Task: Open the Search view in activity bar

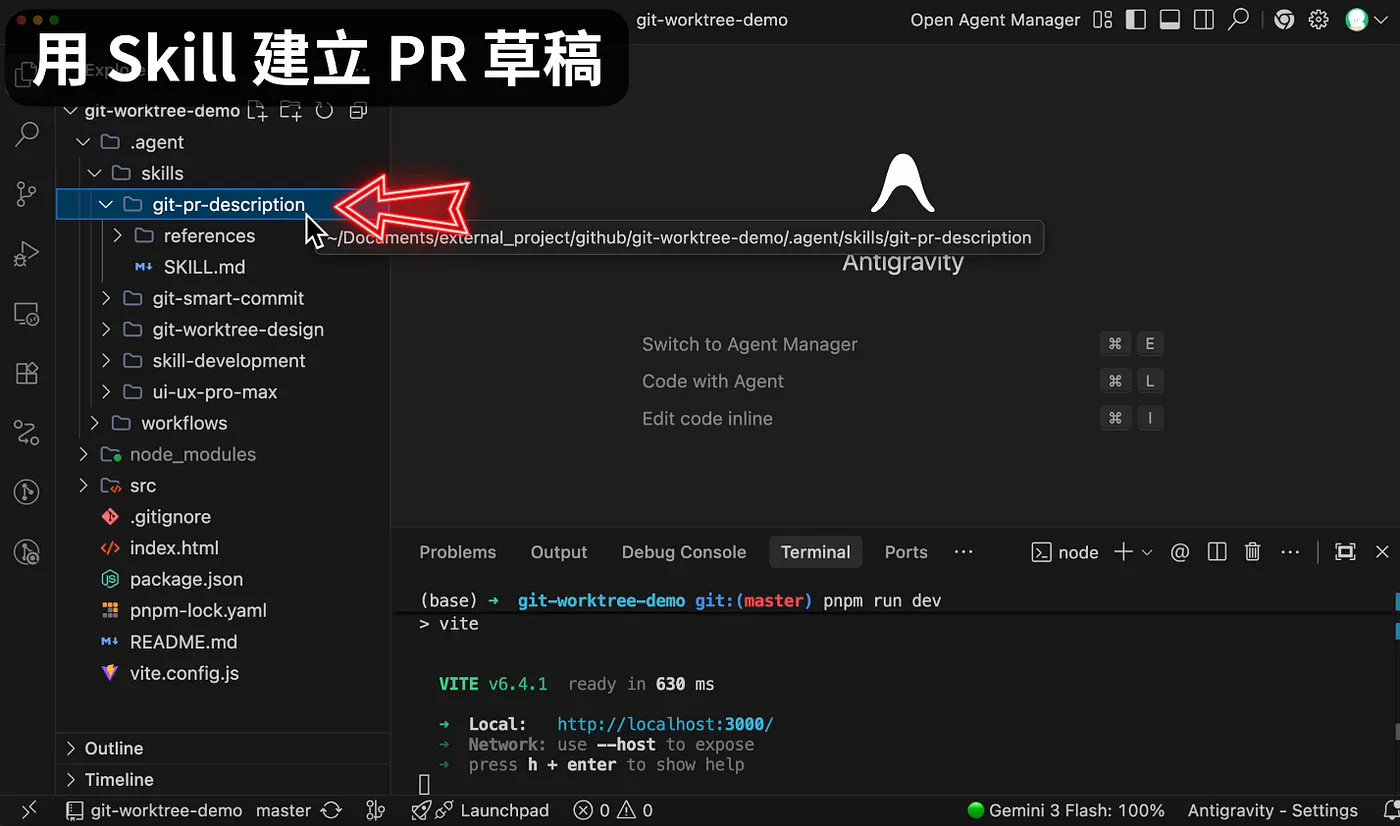Action: point(27,134)
